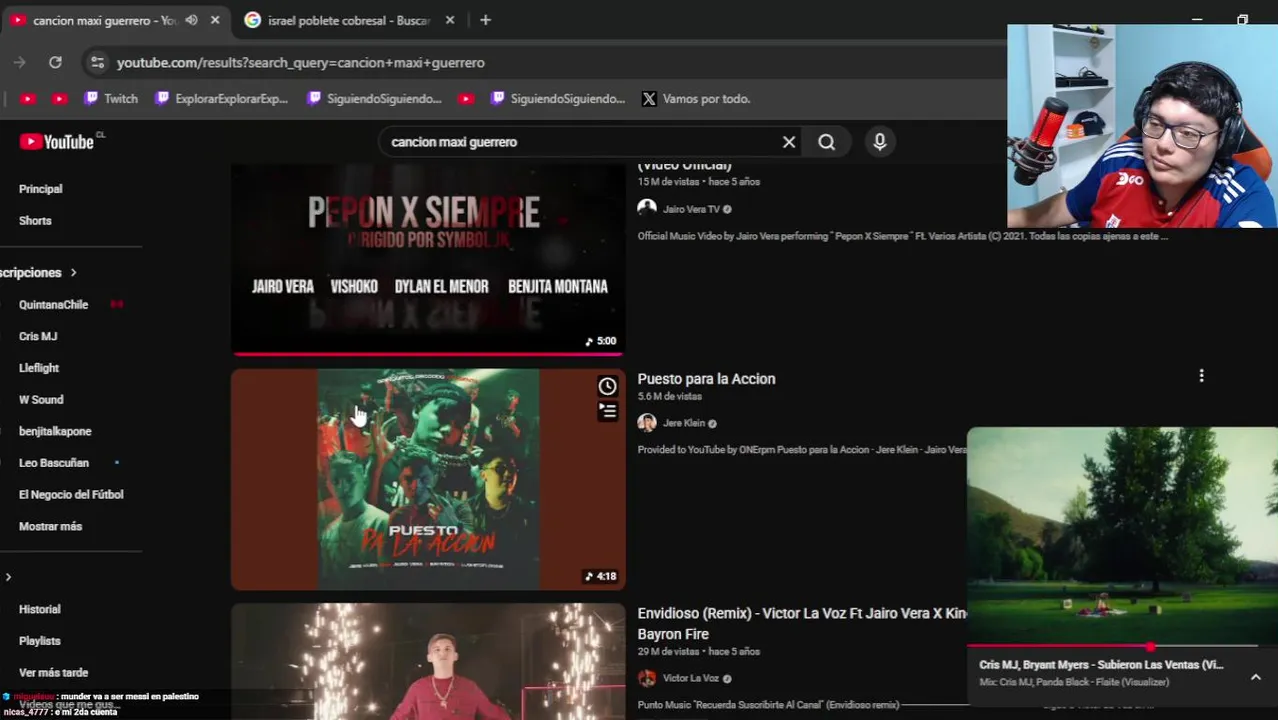Clear the search box with the X icon

[789, 142]
